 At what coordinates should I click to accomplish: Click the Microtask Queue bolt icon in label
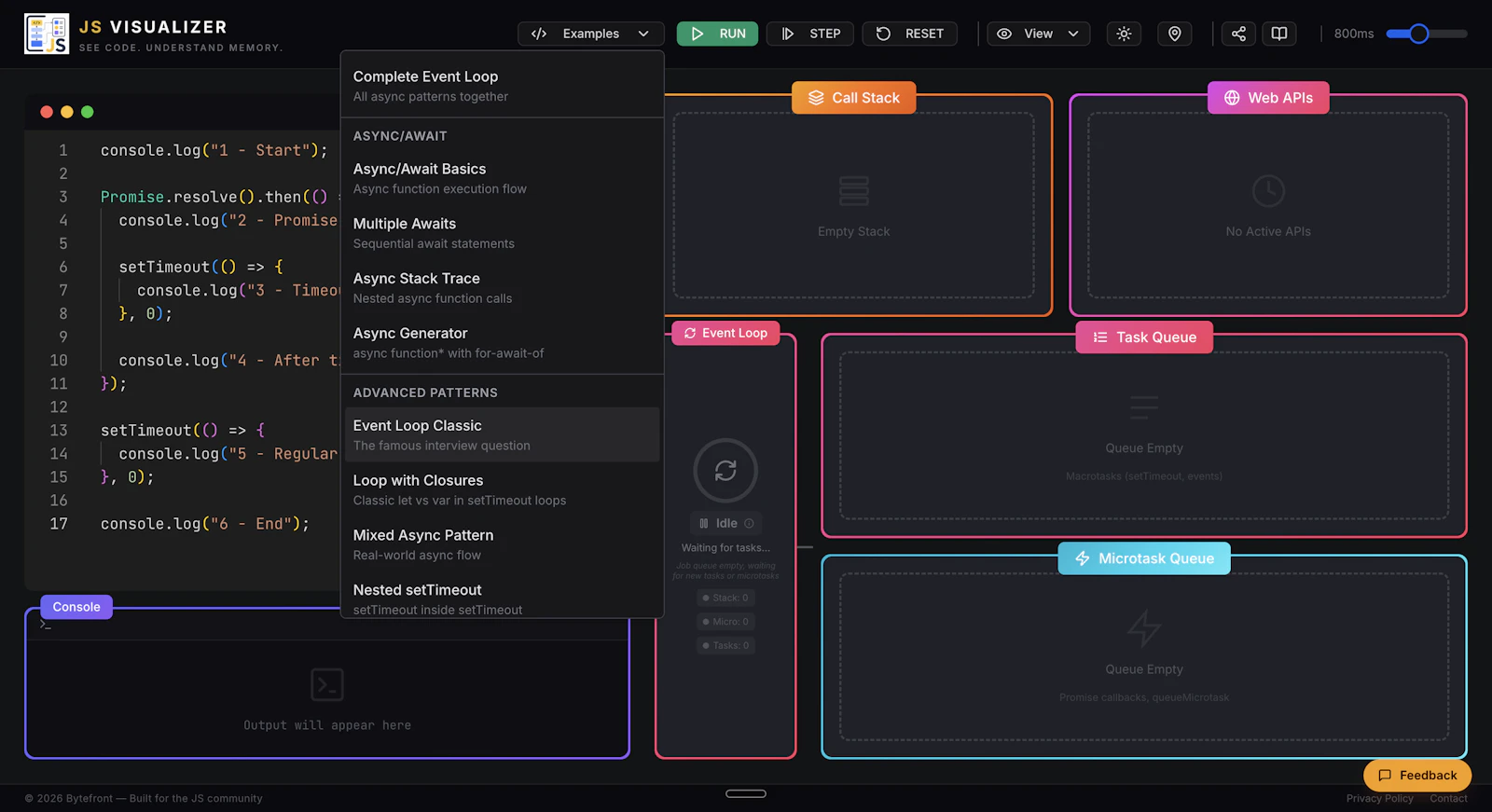(x=1083, y=558)
